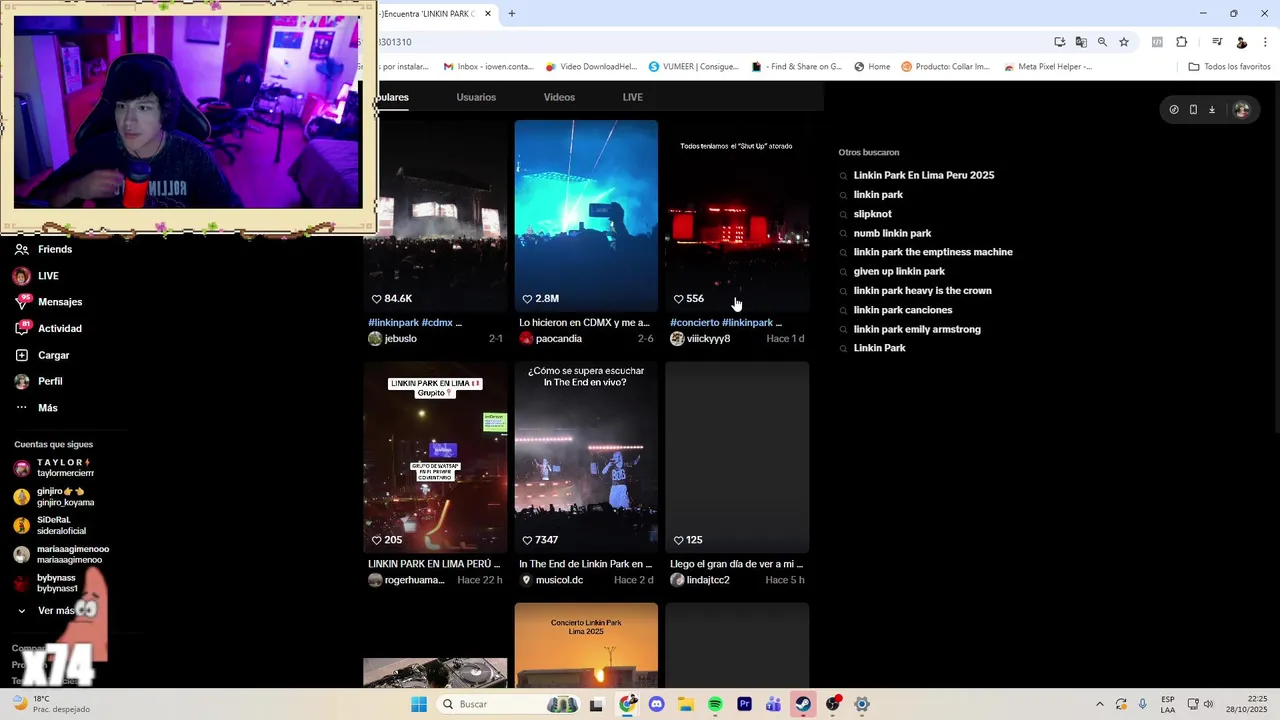Select 'given up linkin park' suggestion
The width and height of the screenshot is (1280, 720).
point(899,271)
